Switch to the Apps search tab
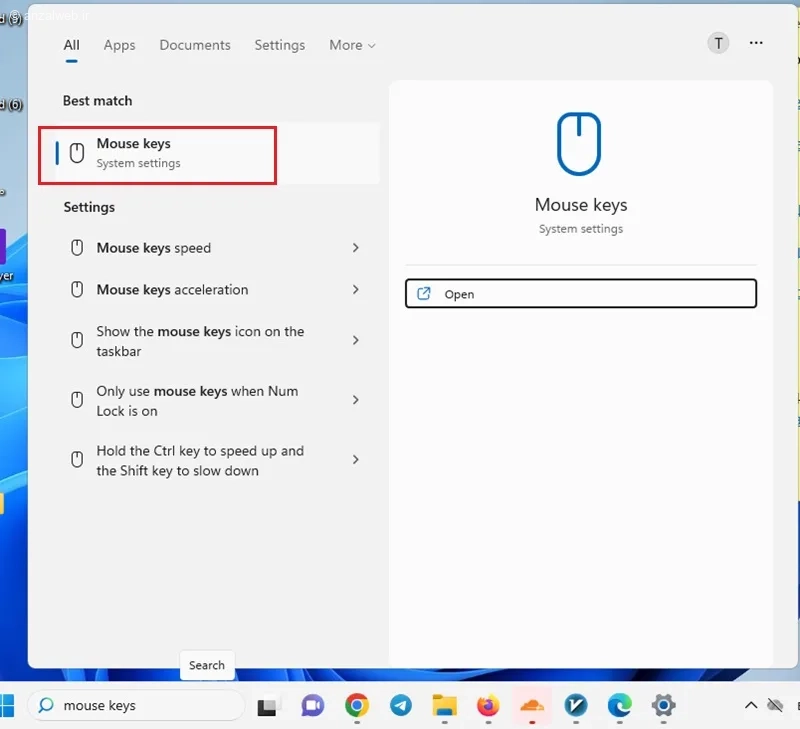This screenshot has height=729, width=800. pos(119,45)
